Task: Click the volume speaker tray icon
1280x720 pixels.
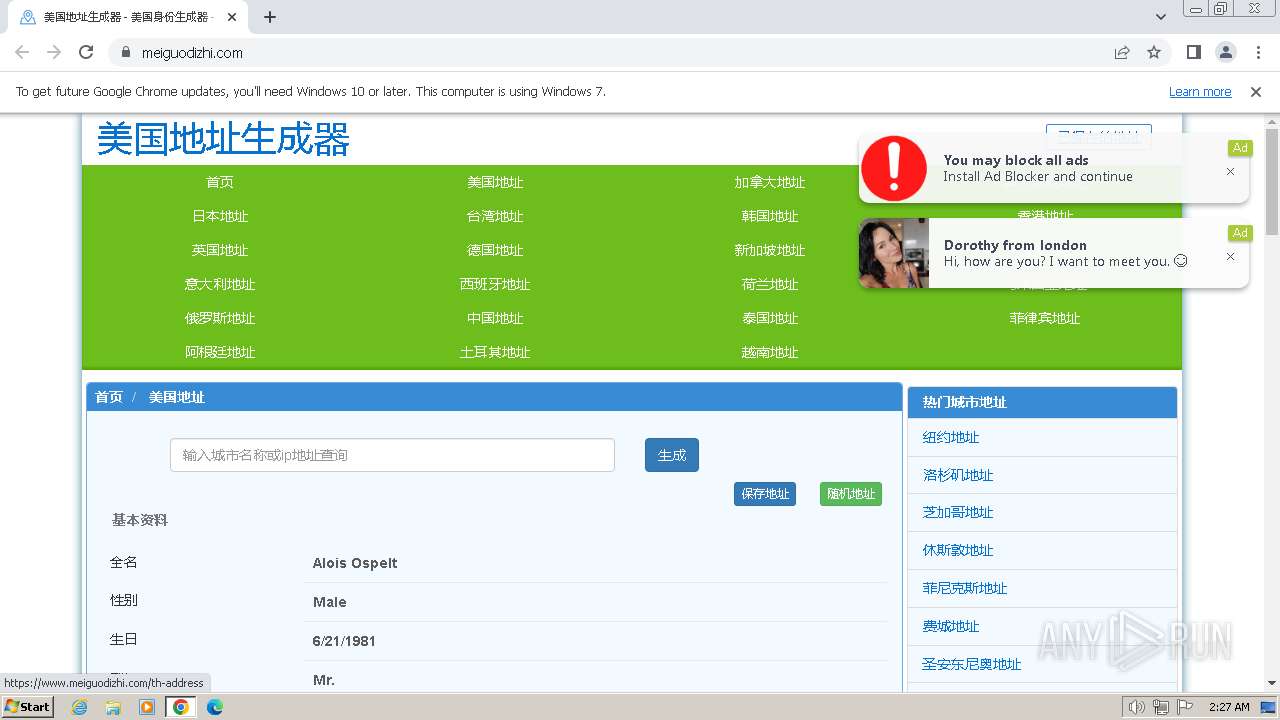Action: [1137, 707]
